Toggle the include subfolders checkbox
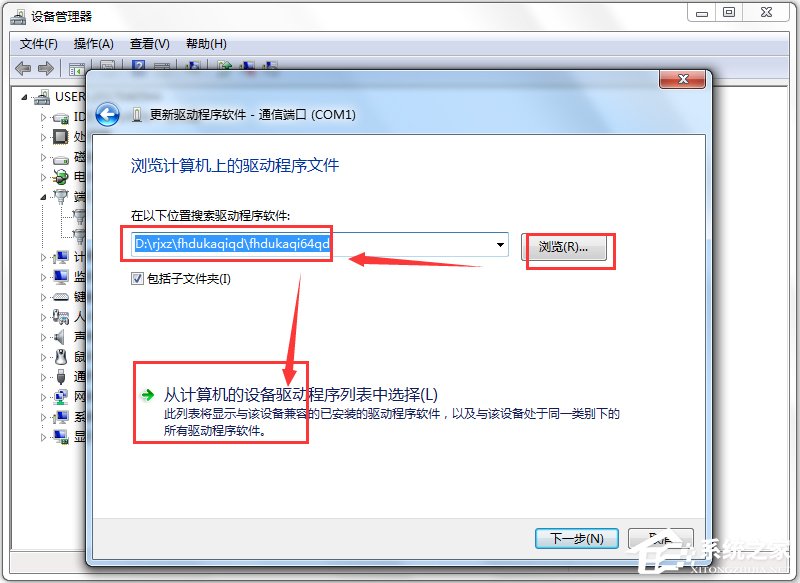 pos(137,278)
